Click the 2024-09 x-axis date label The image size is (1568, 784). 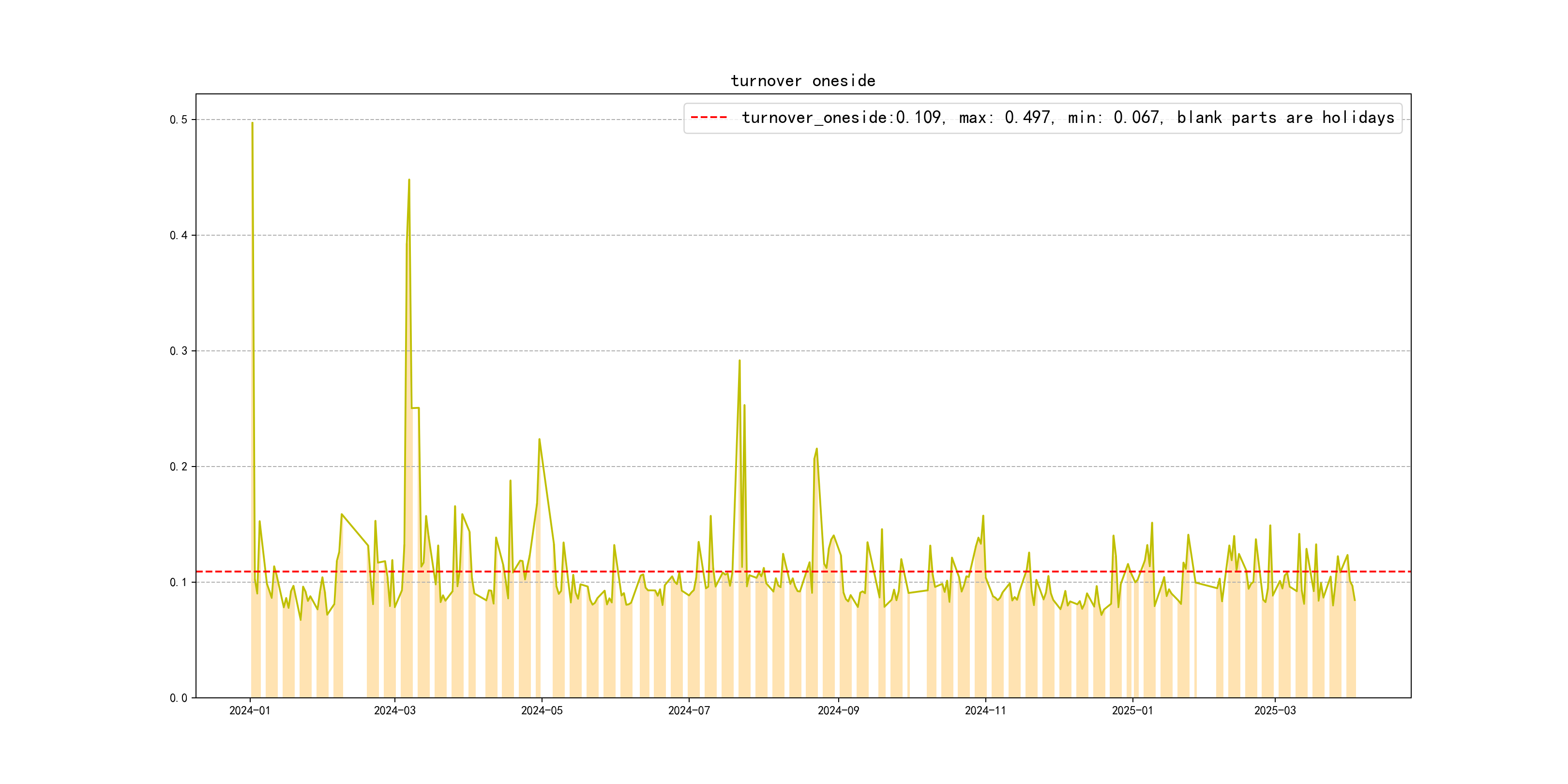pyautogui.click(x=838, y=711)
